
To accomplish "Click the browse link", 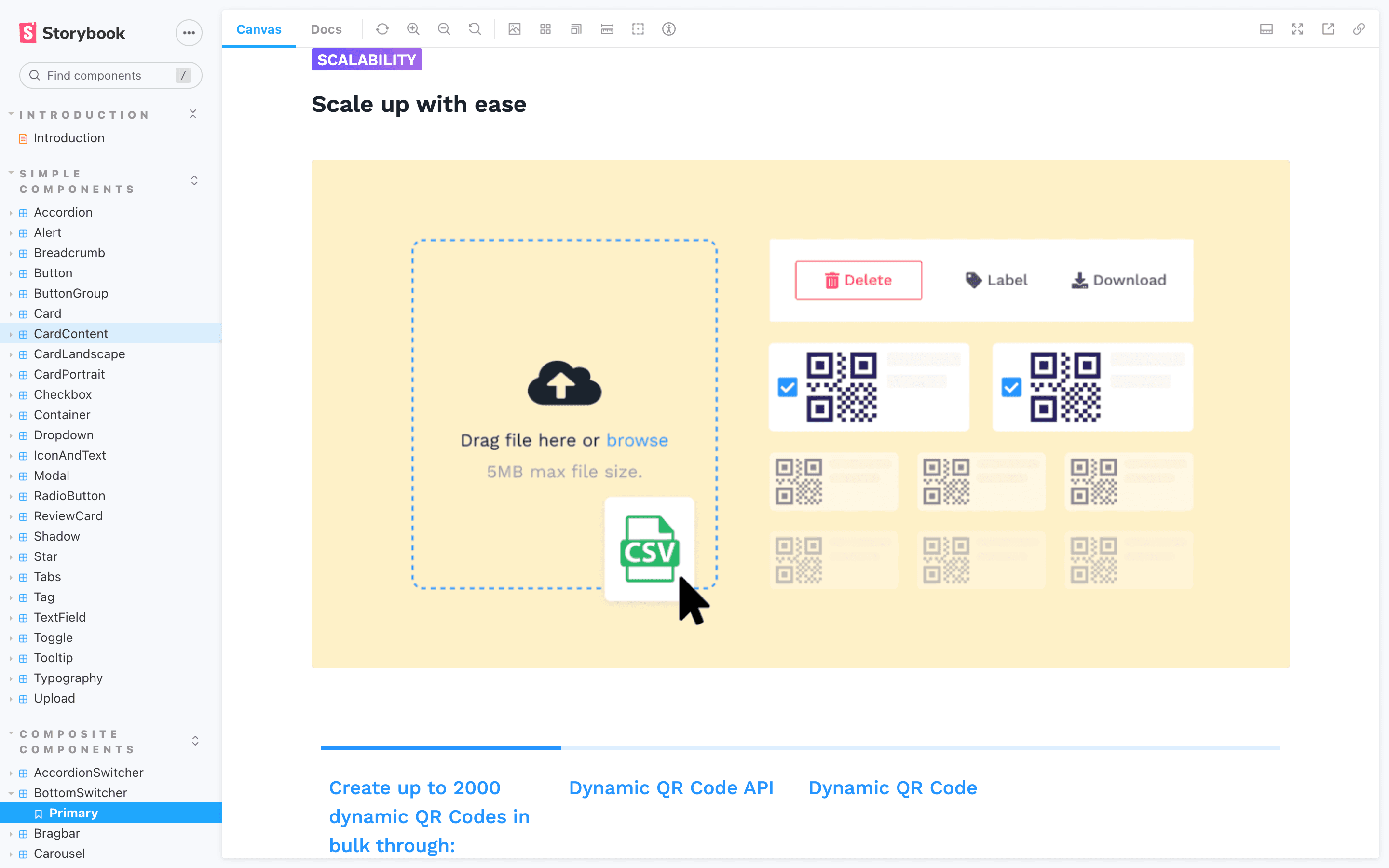I will coord(637,440).
